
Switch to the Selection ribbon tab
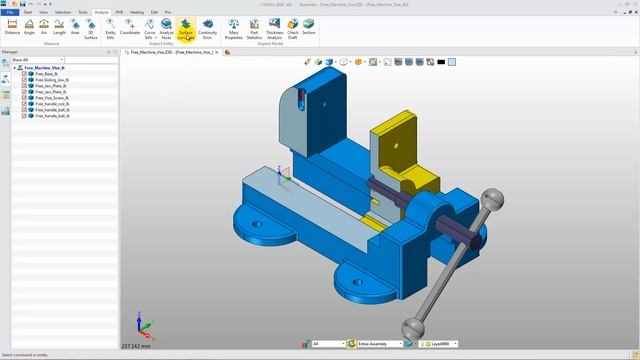(62, 12)
